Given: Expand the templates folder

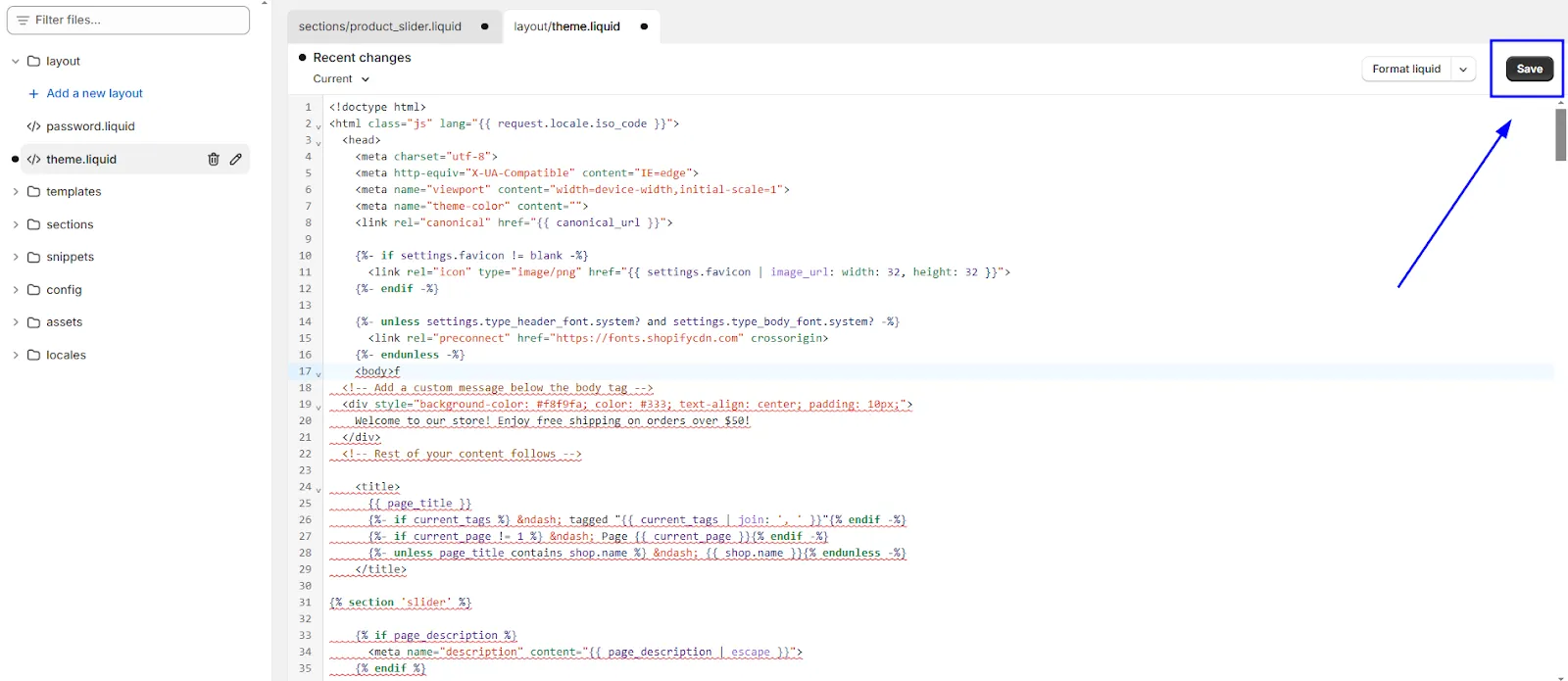Looking at the screenshot, I should (x=16, y=192).
